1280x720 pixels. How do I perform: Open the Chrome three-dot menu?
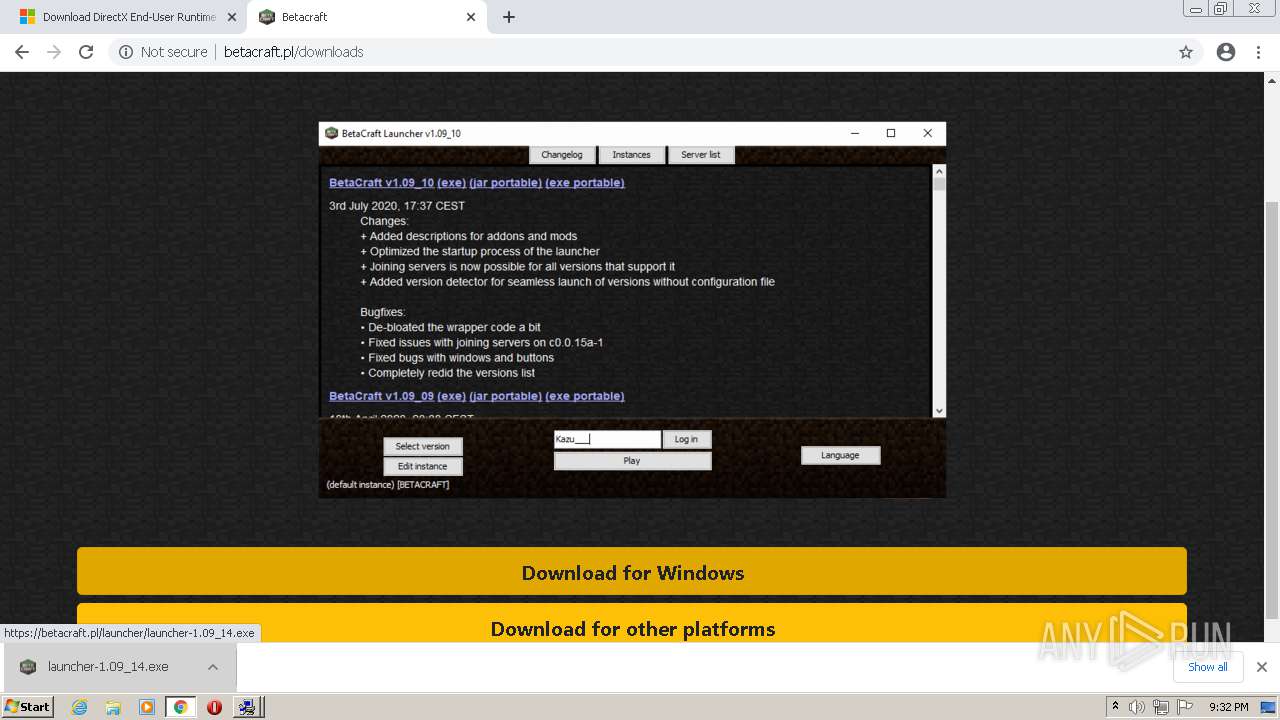[x=1259, y=52]
